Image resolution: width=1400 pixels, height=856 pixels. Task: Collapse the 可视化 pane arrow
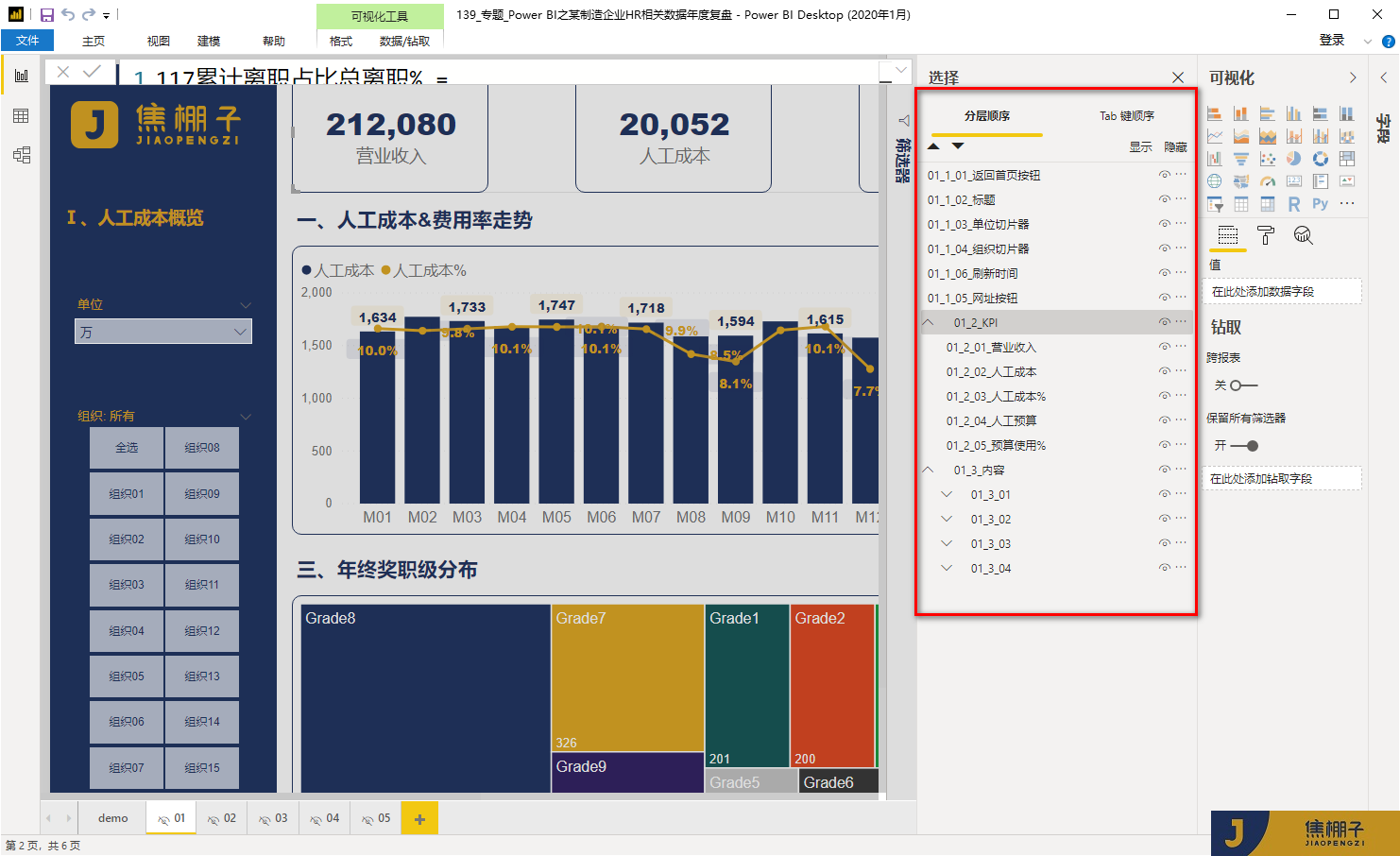1353,77
